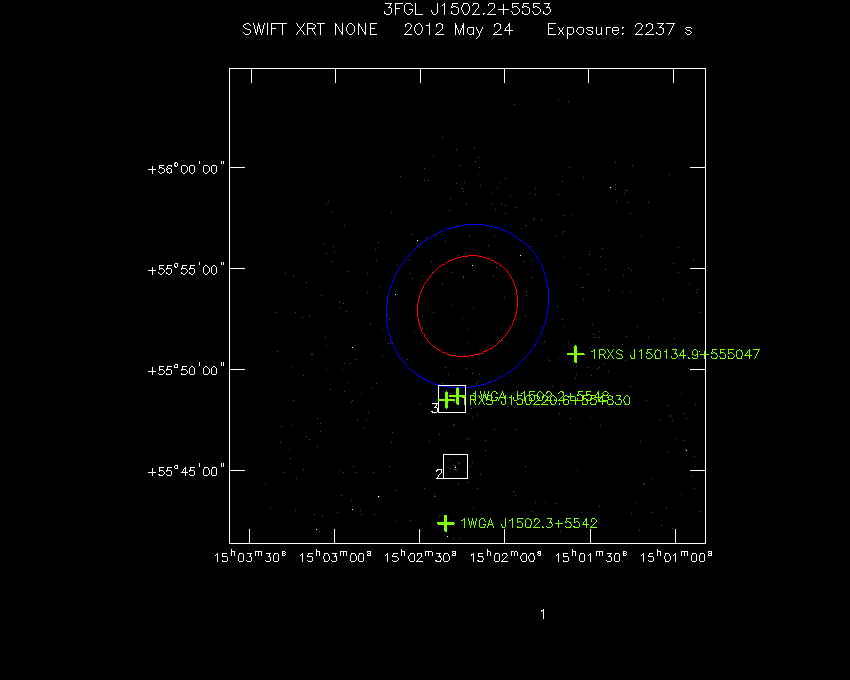Click the SWIFT XRT NONE text
This screenshot has width=850, height=680.
coord(310,29)
